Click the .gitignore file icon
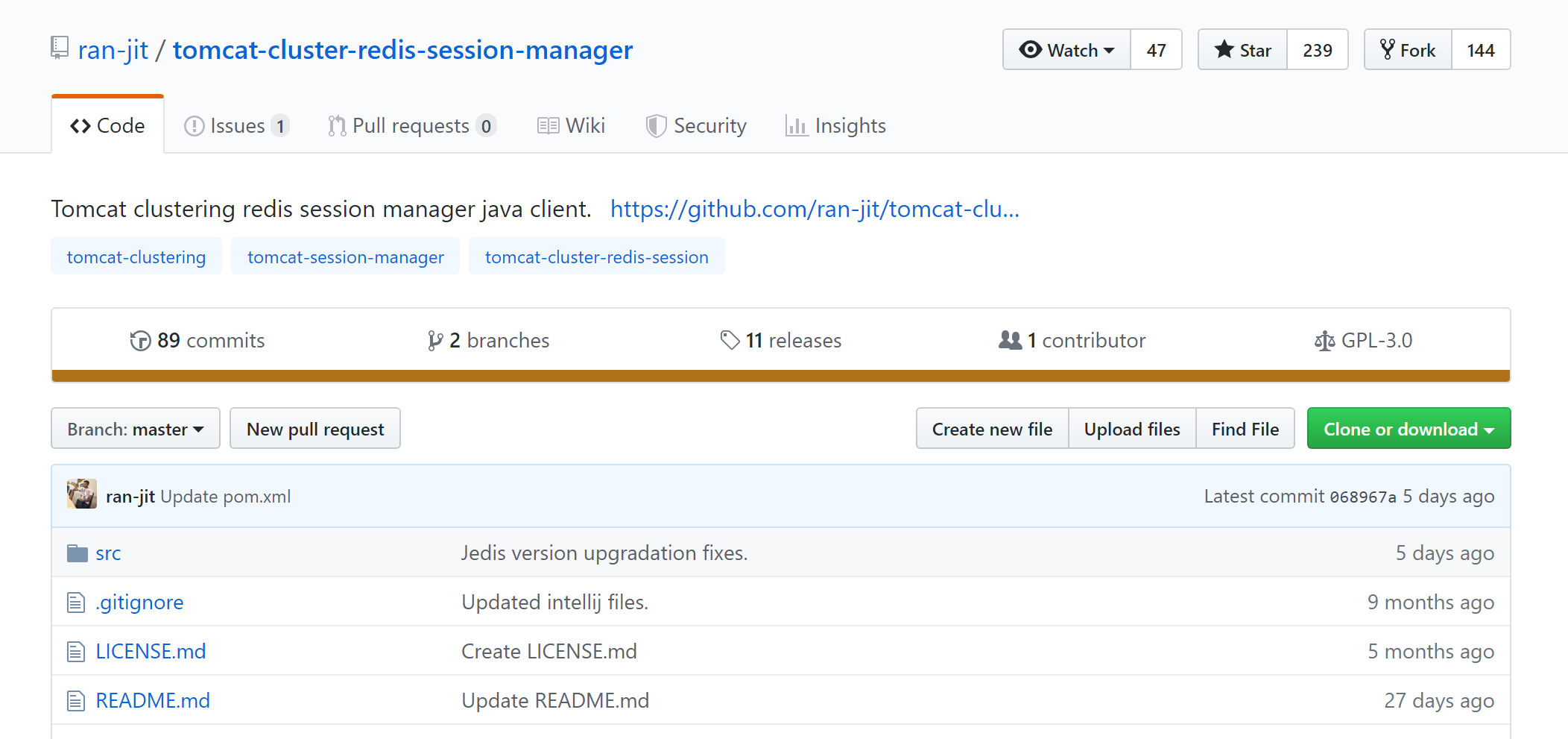This screenshot has height=739, width=1568. tap(76, 603)
